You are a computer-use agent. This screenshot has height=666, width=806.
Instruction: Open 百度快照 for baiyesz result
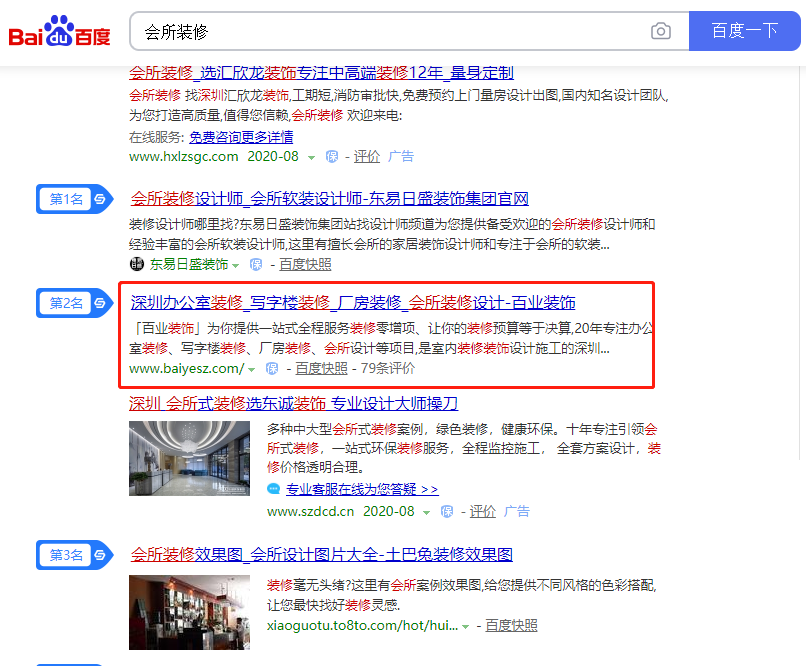321,368
